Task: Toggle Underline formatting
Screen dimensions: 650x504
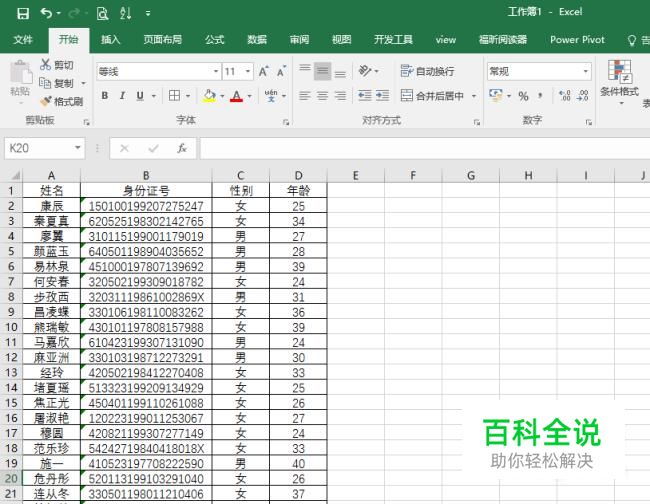Action: (x=140, y=96)
